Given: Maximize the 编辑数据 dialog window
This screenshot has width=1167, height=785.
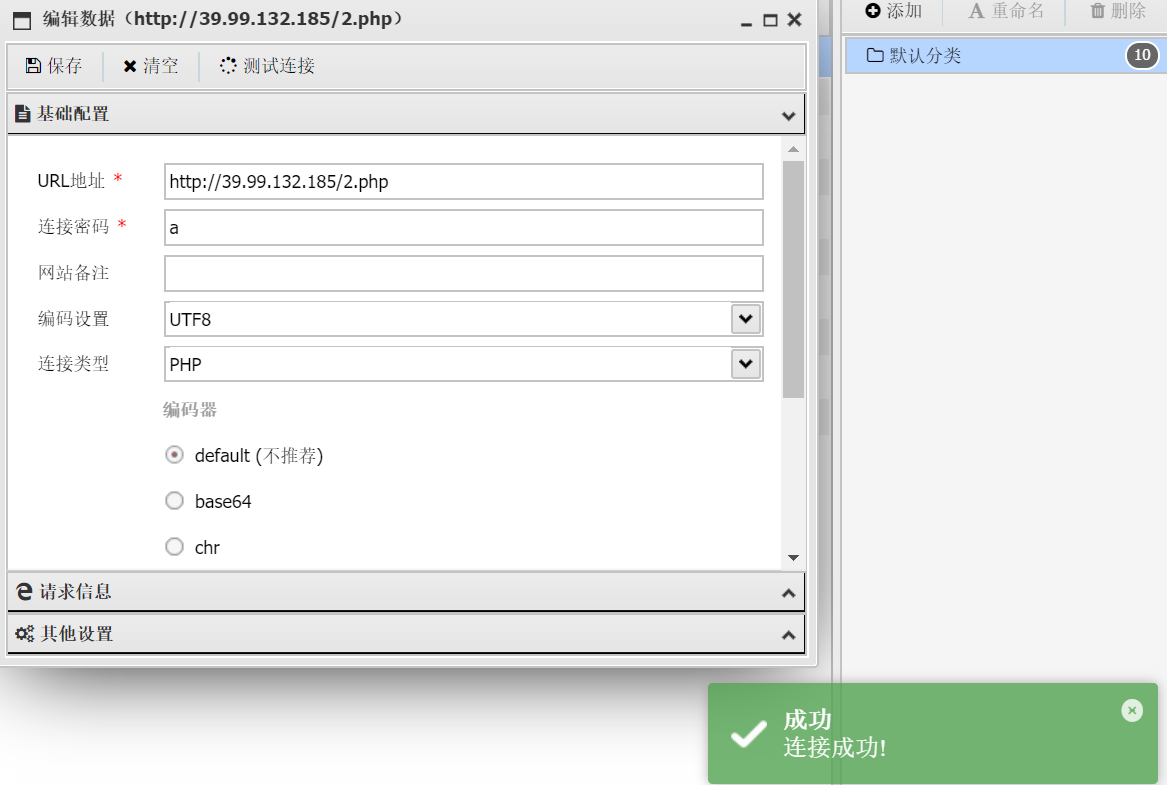Looking at the screenshot, I should [770, 20].
